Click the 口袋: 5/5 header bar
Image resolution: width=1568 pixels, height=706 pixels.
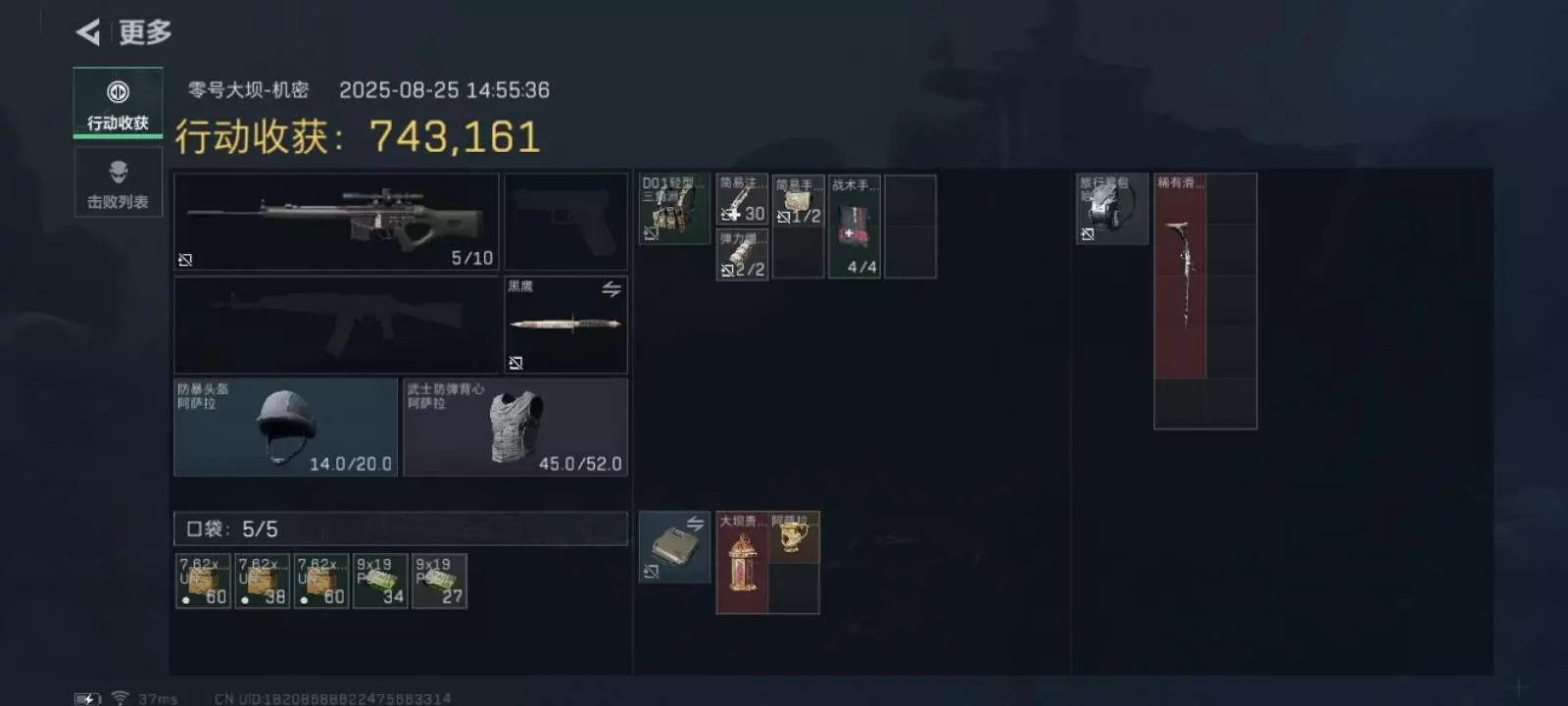400,529
